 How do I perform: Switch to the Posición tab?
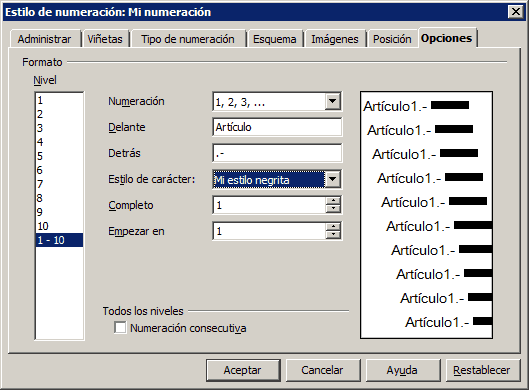click(x=392, y=39)
